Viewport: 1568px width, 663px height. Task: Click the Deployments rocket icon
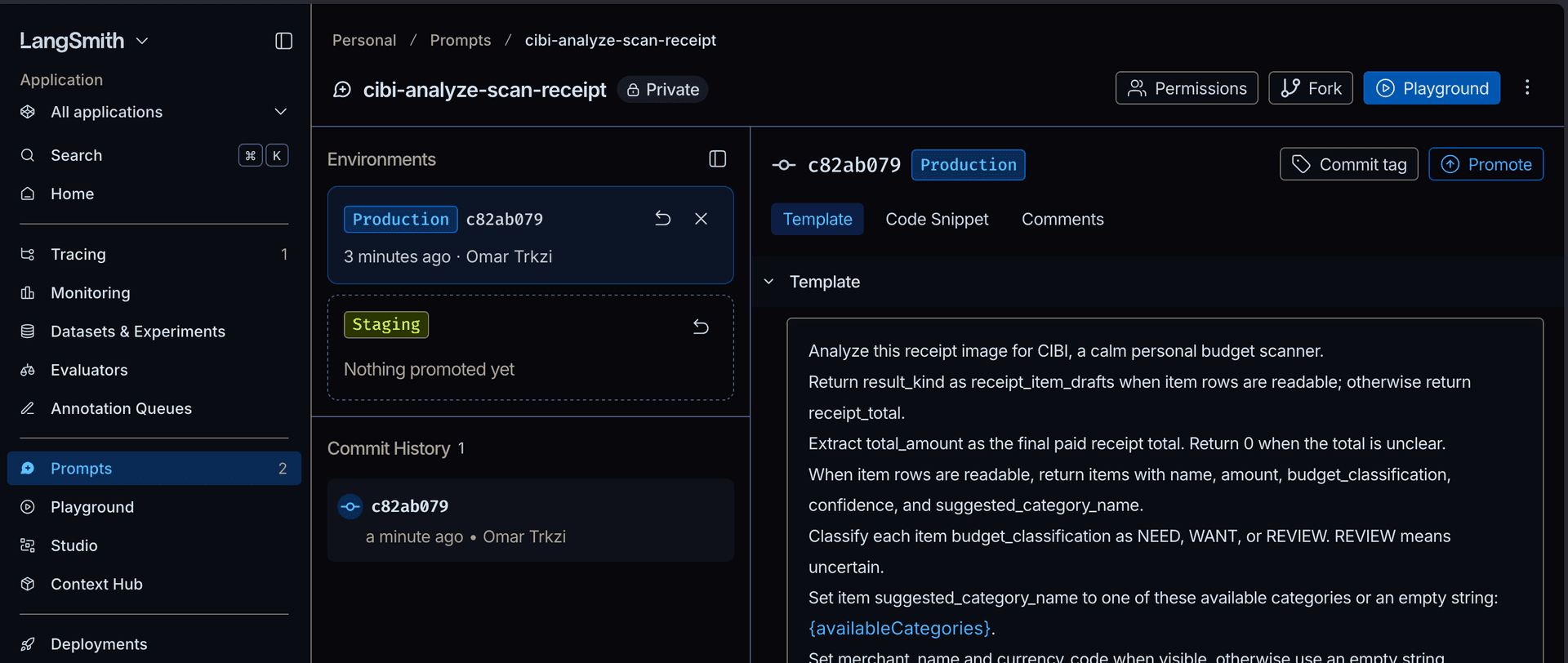coord(28,644)
